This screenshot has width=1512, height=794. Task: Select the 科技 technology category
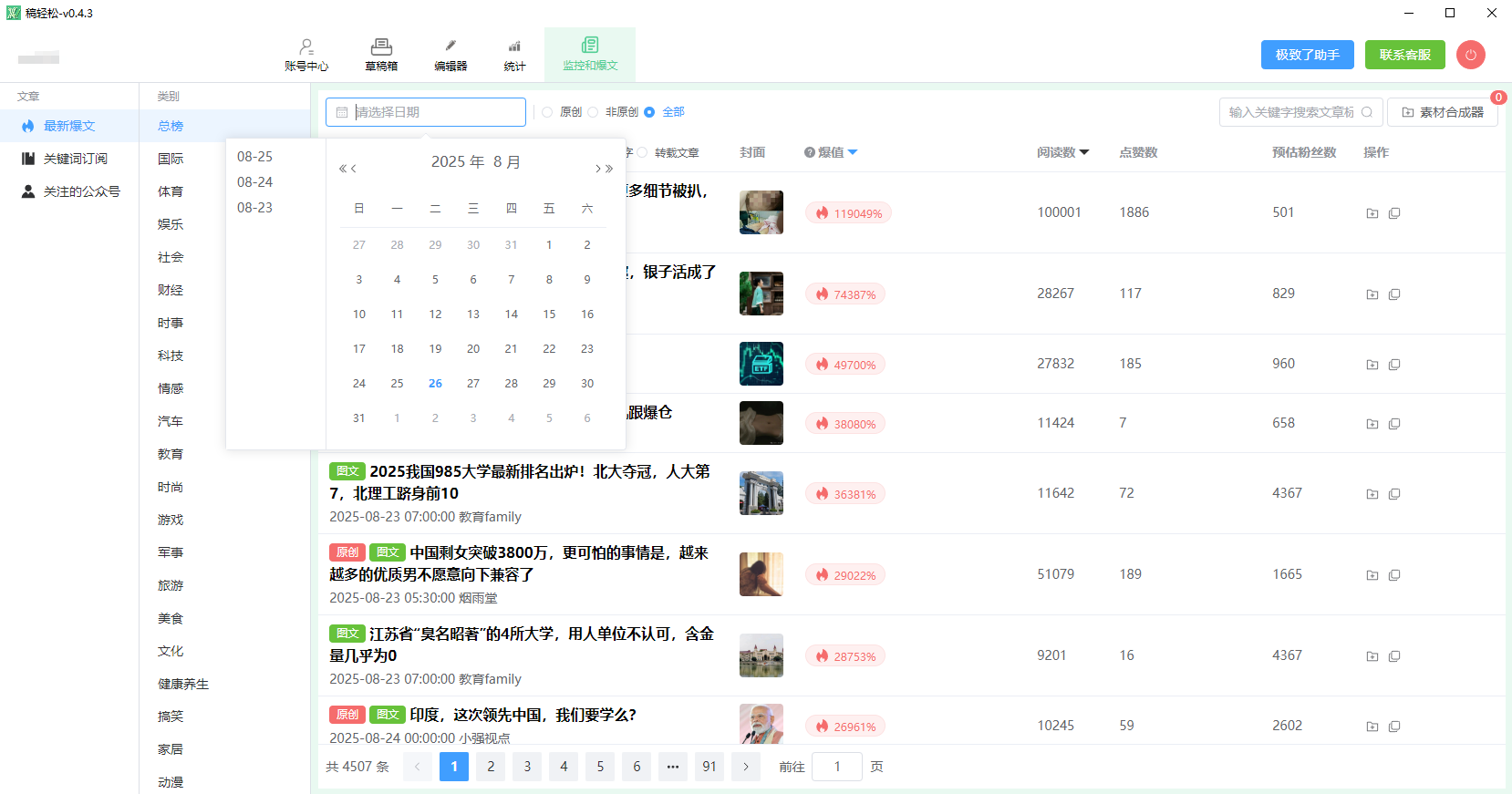pos(171,356)
